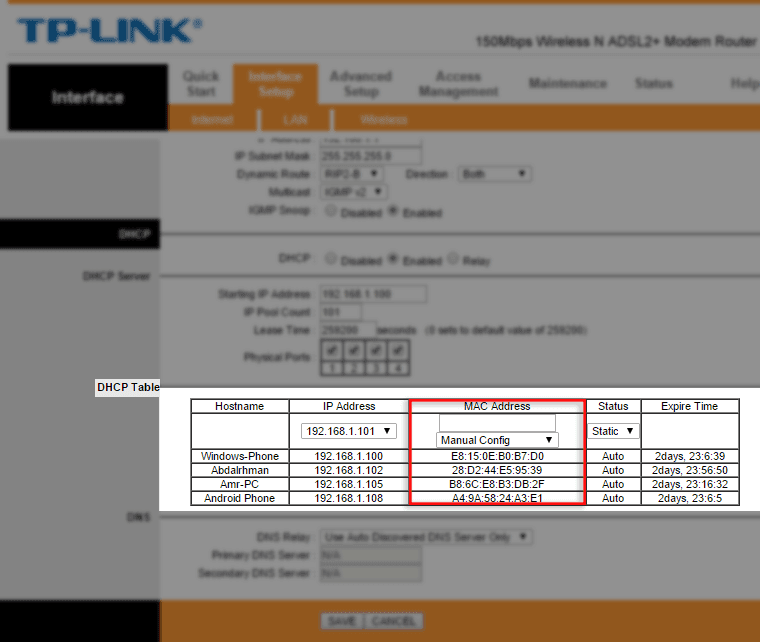This screenshot has width=760, height=642.
Task: Toggle Physical Port 2 checkbox
Action: [354, 350]
